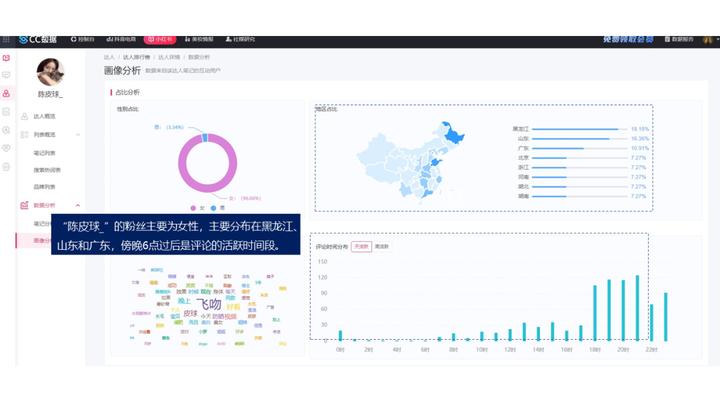The width and height of the screenshot is (720, 405).
Task: Click the 免费领取会员 banner link
Action: tap(628, 39)
